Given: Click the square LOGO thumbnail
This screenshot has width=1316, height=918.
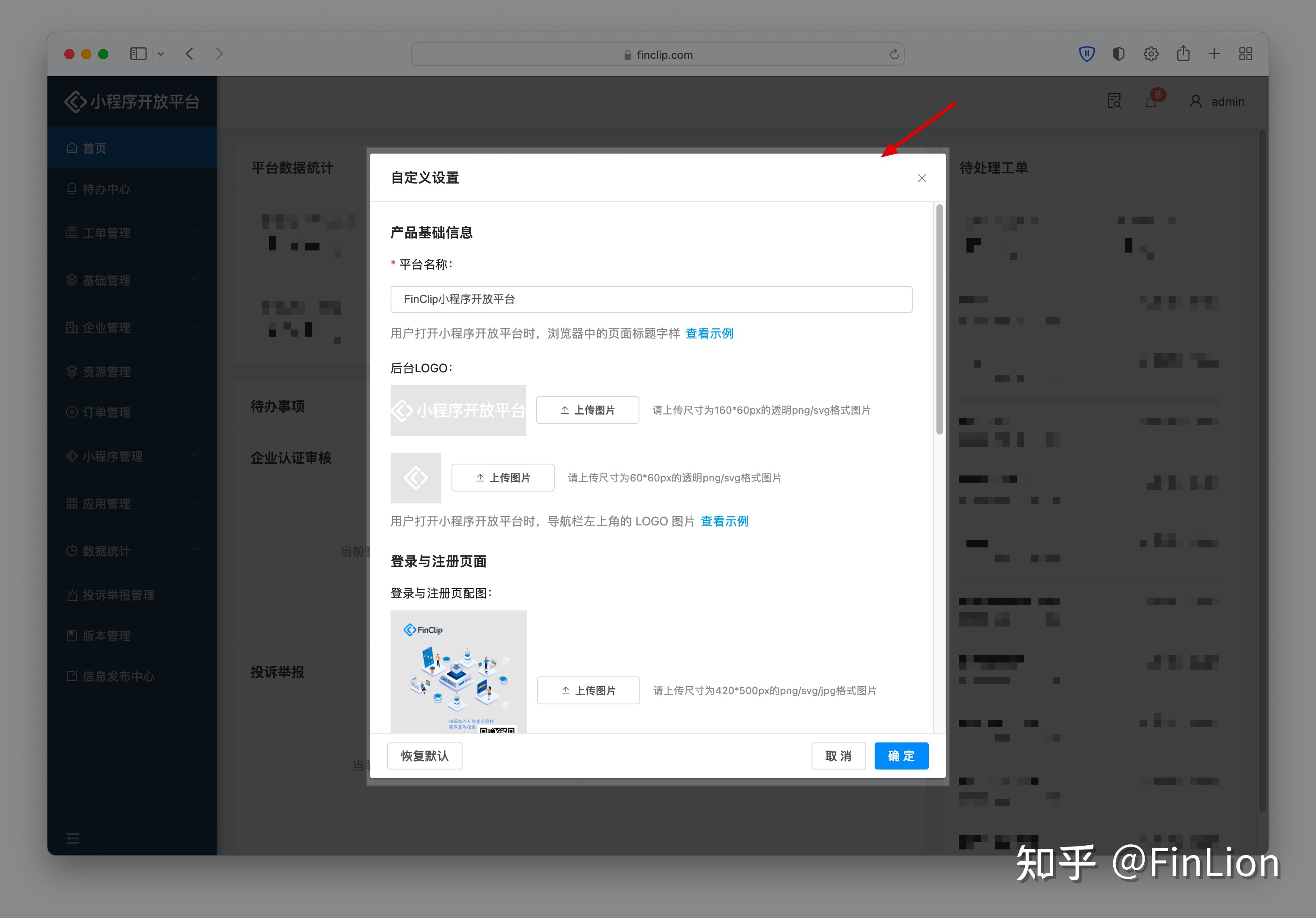Looking at the screenshot, I should 416,478.
